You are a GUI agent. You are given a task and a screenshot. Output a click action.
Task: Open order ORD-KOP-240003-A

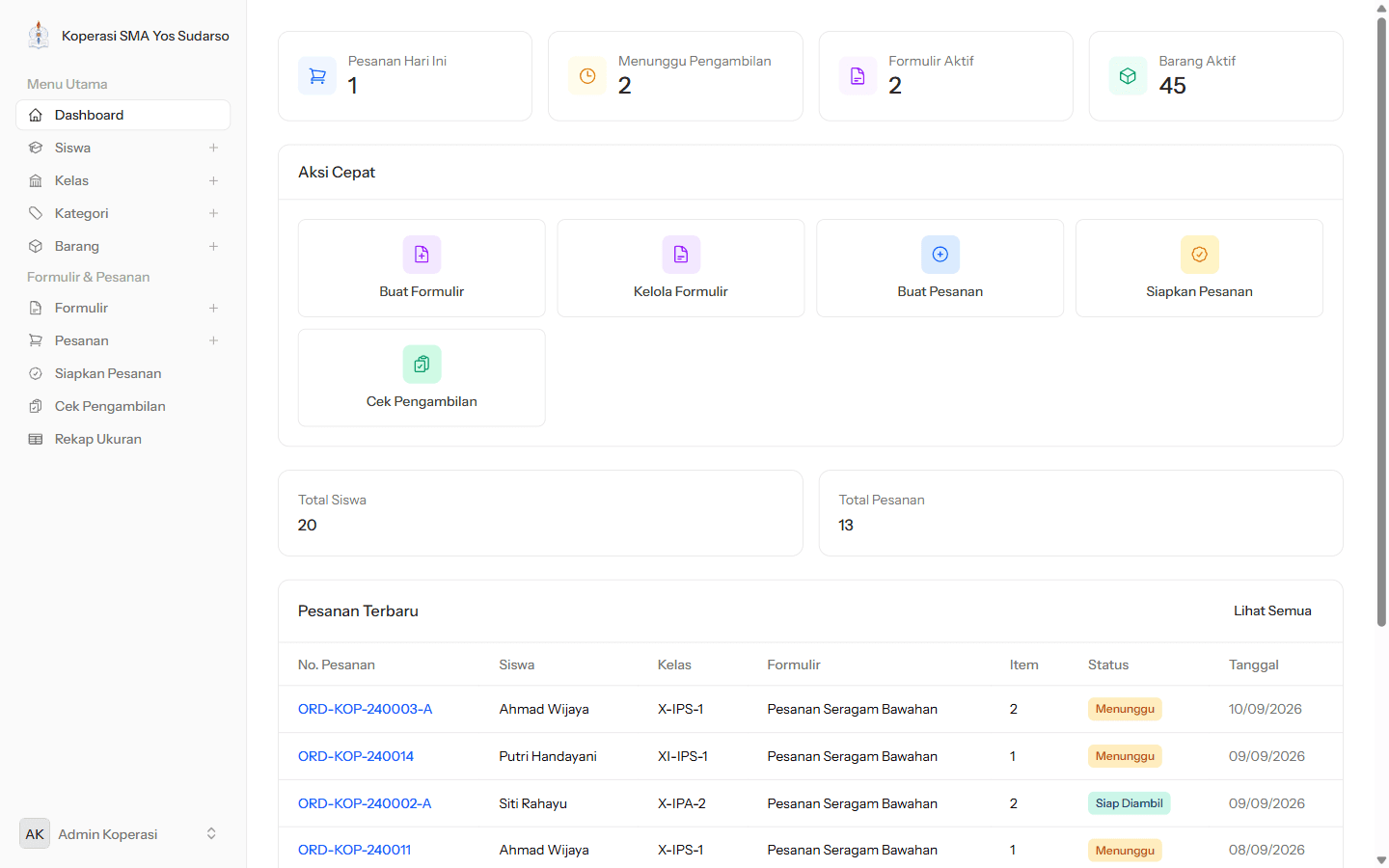365,709
